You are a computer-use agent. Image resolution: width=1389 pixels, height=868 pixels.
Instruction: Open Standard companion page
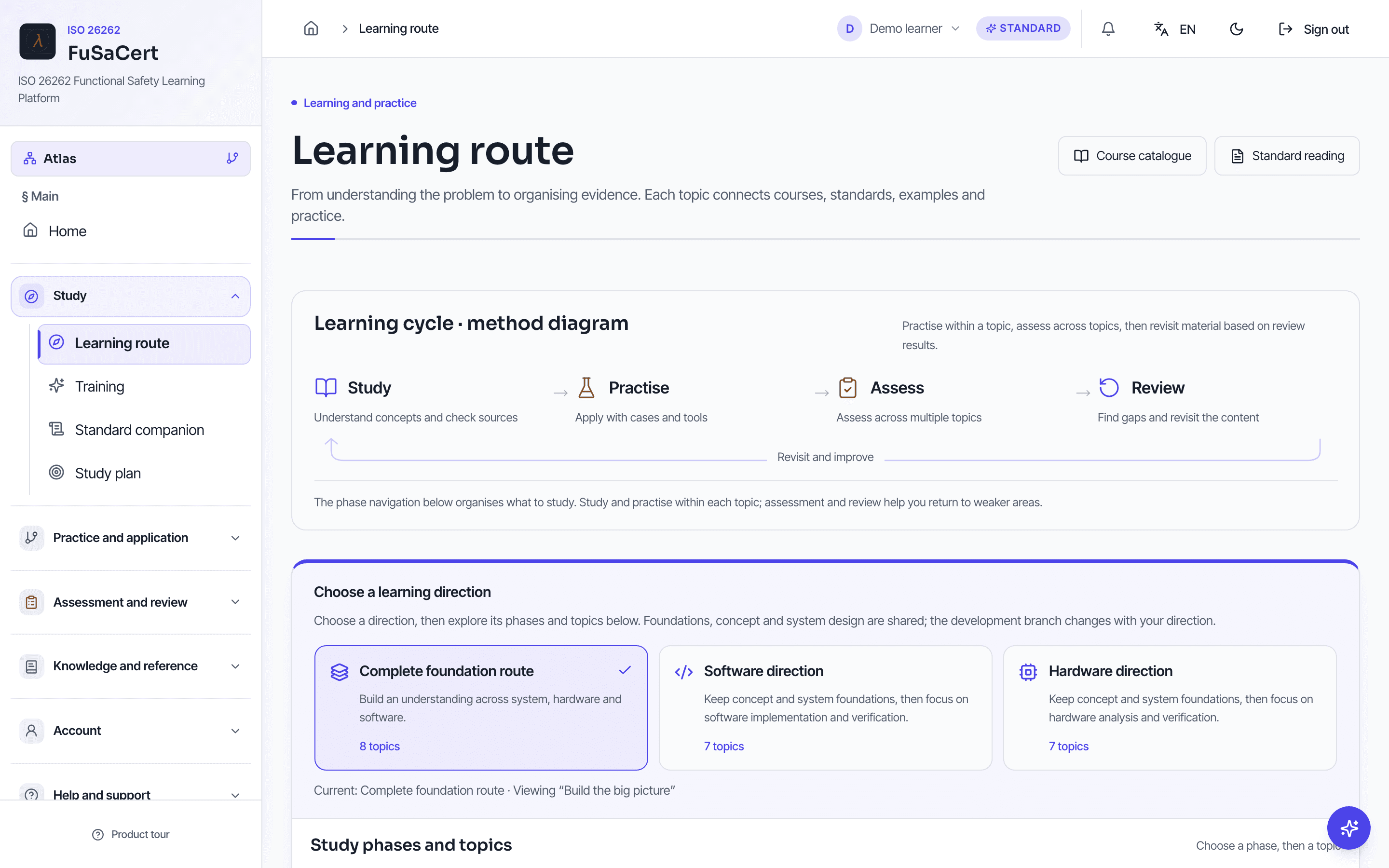coord(144,430)
